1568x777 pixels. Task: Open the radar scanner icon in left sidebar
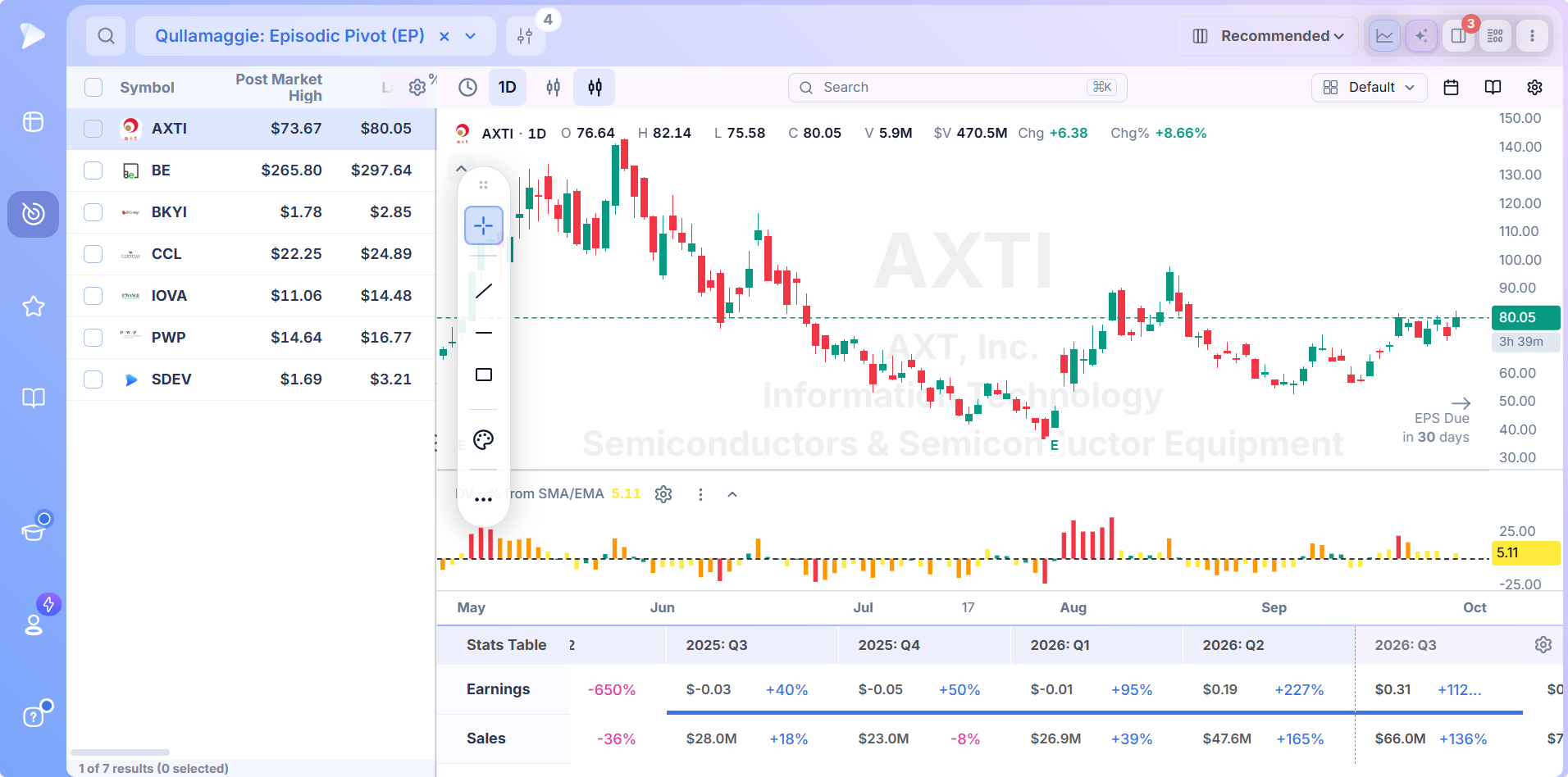pos(34,214)
